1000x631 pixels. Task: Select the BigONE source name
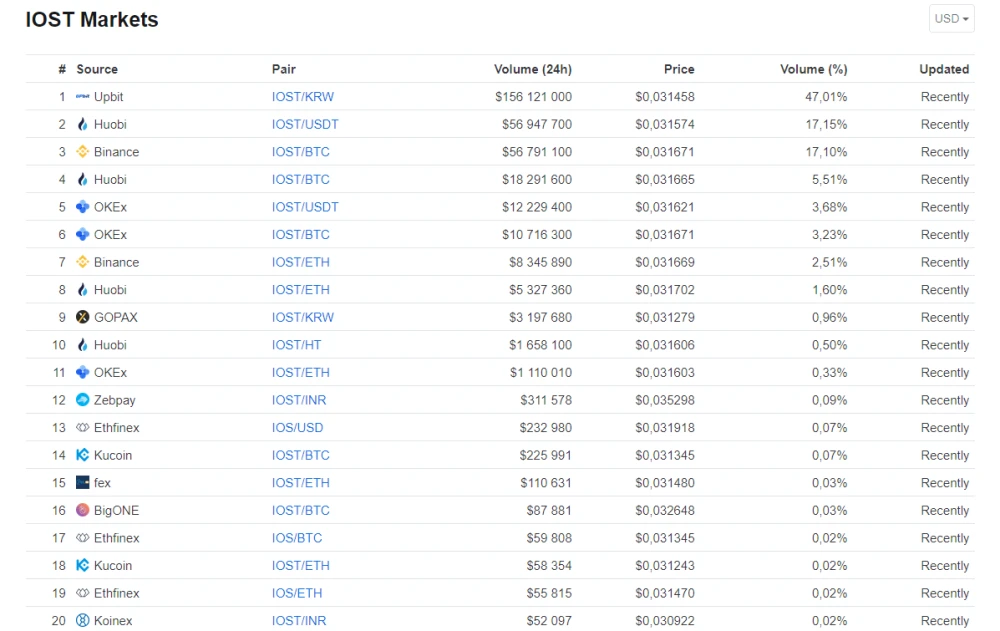(116, 510)
